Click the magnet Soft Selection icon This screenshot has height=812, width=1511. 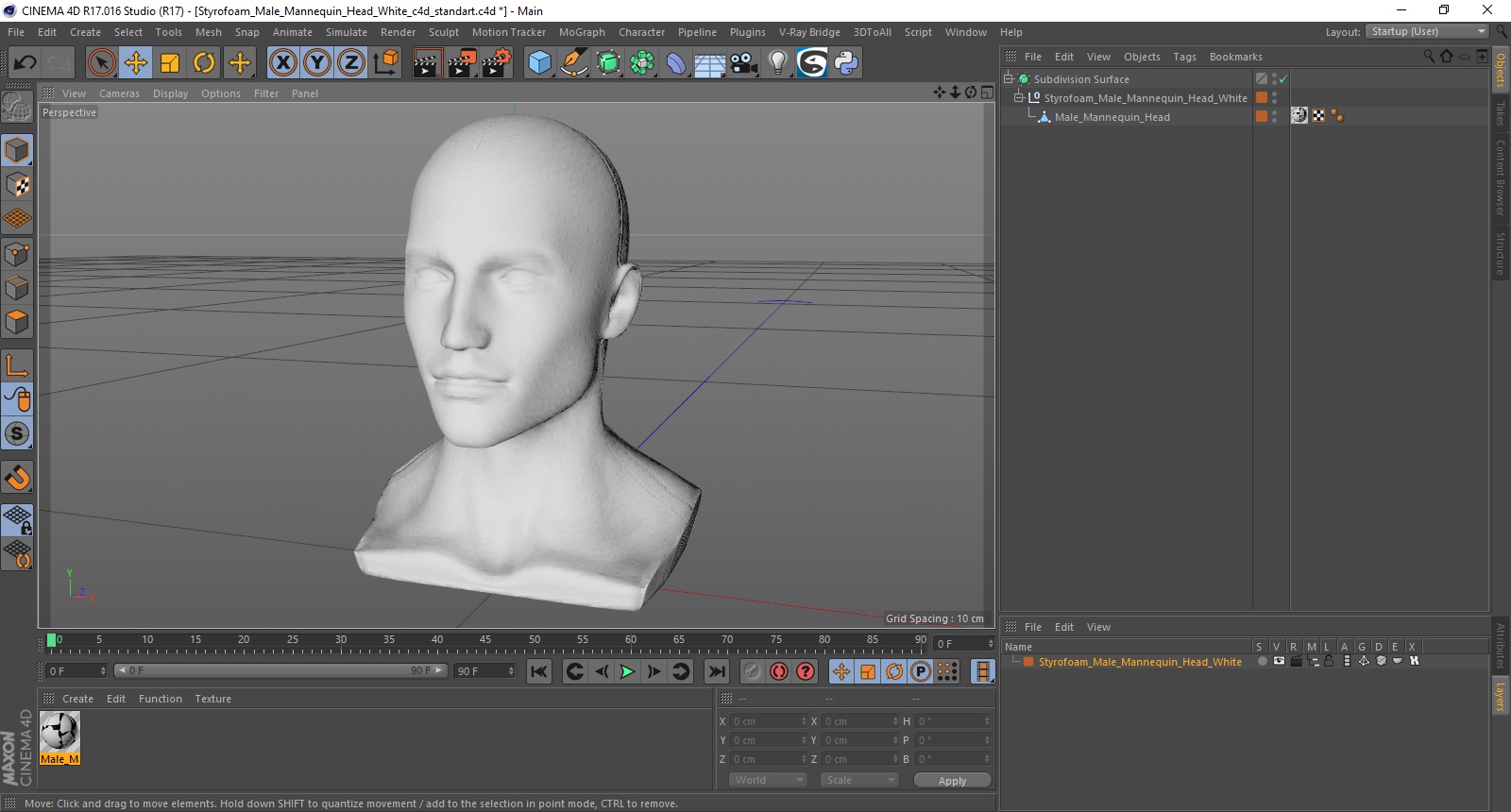[17, 477]
